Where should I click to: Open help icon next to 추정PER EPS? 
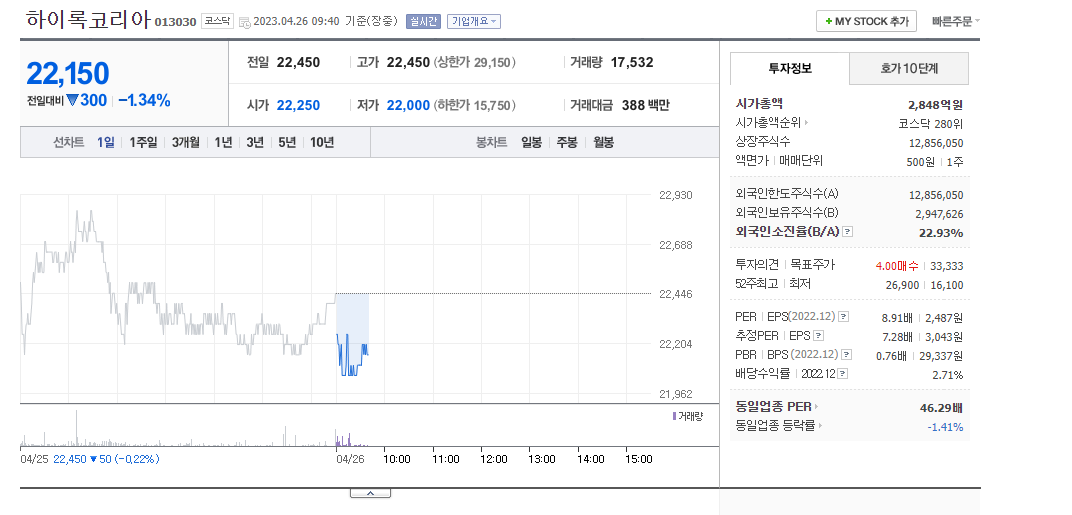tap(819, 336)
